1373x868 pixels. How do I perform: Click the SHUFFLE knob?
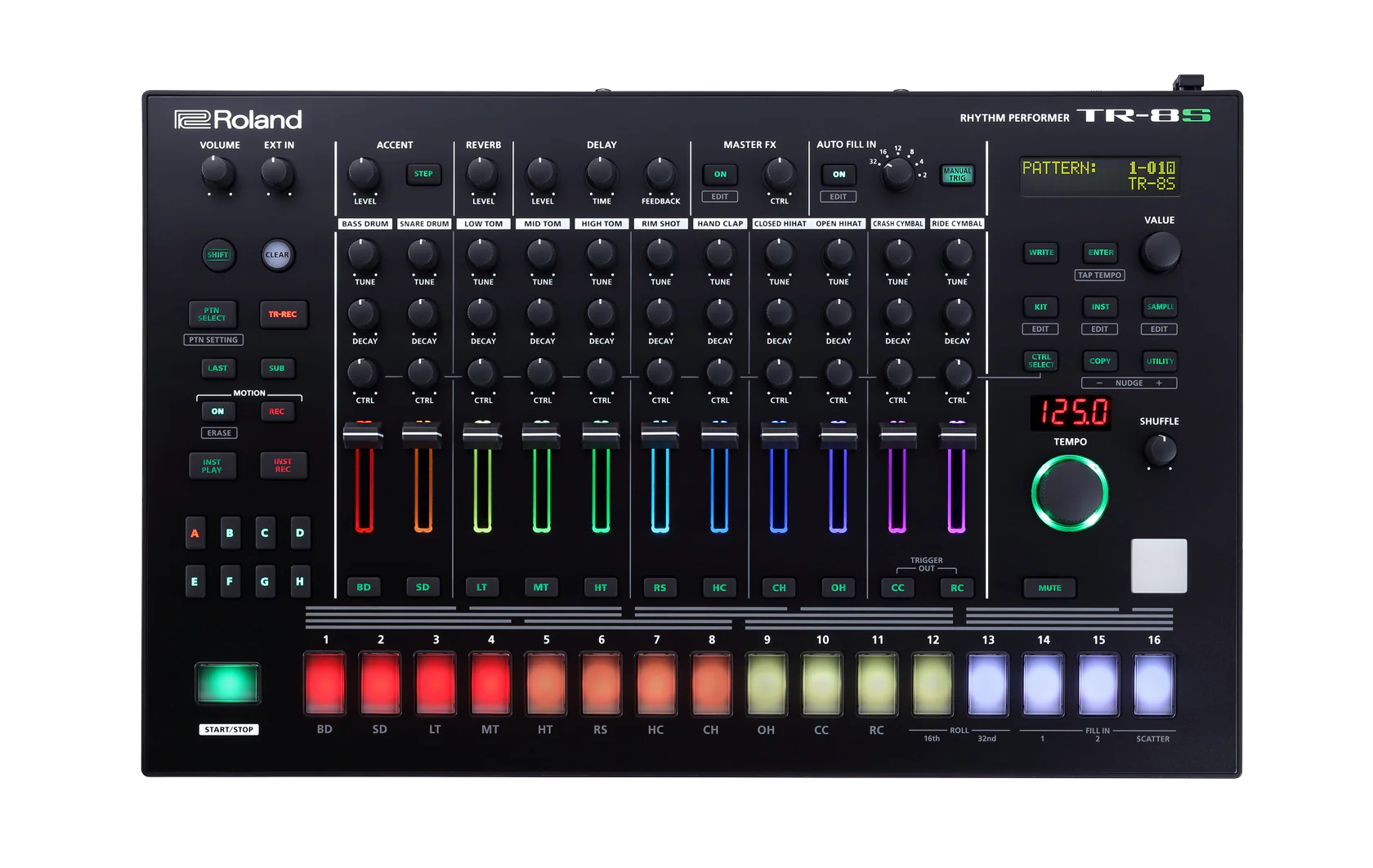click(x=1160, y=450)
